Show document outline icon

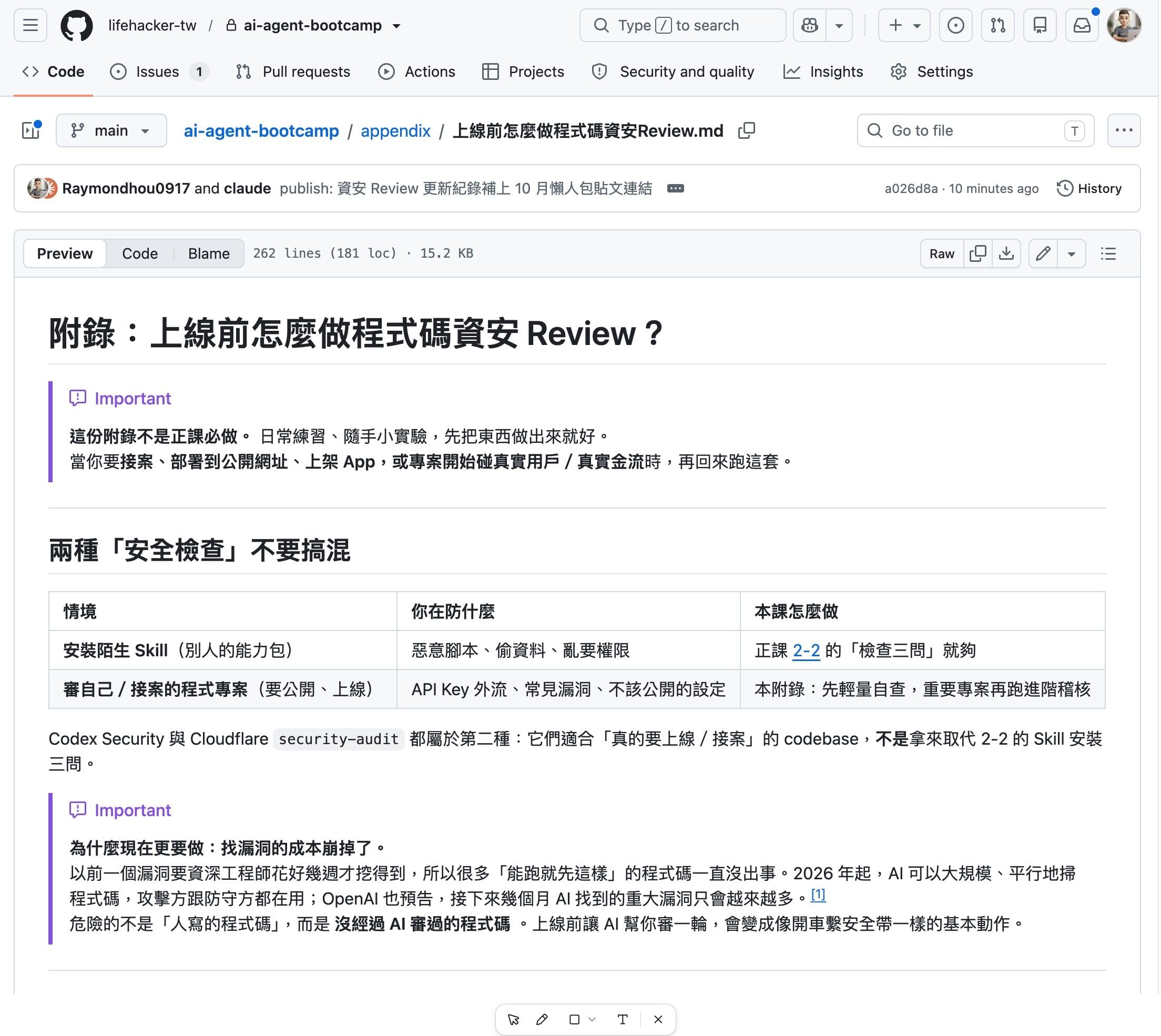(1108, 253)
